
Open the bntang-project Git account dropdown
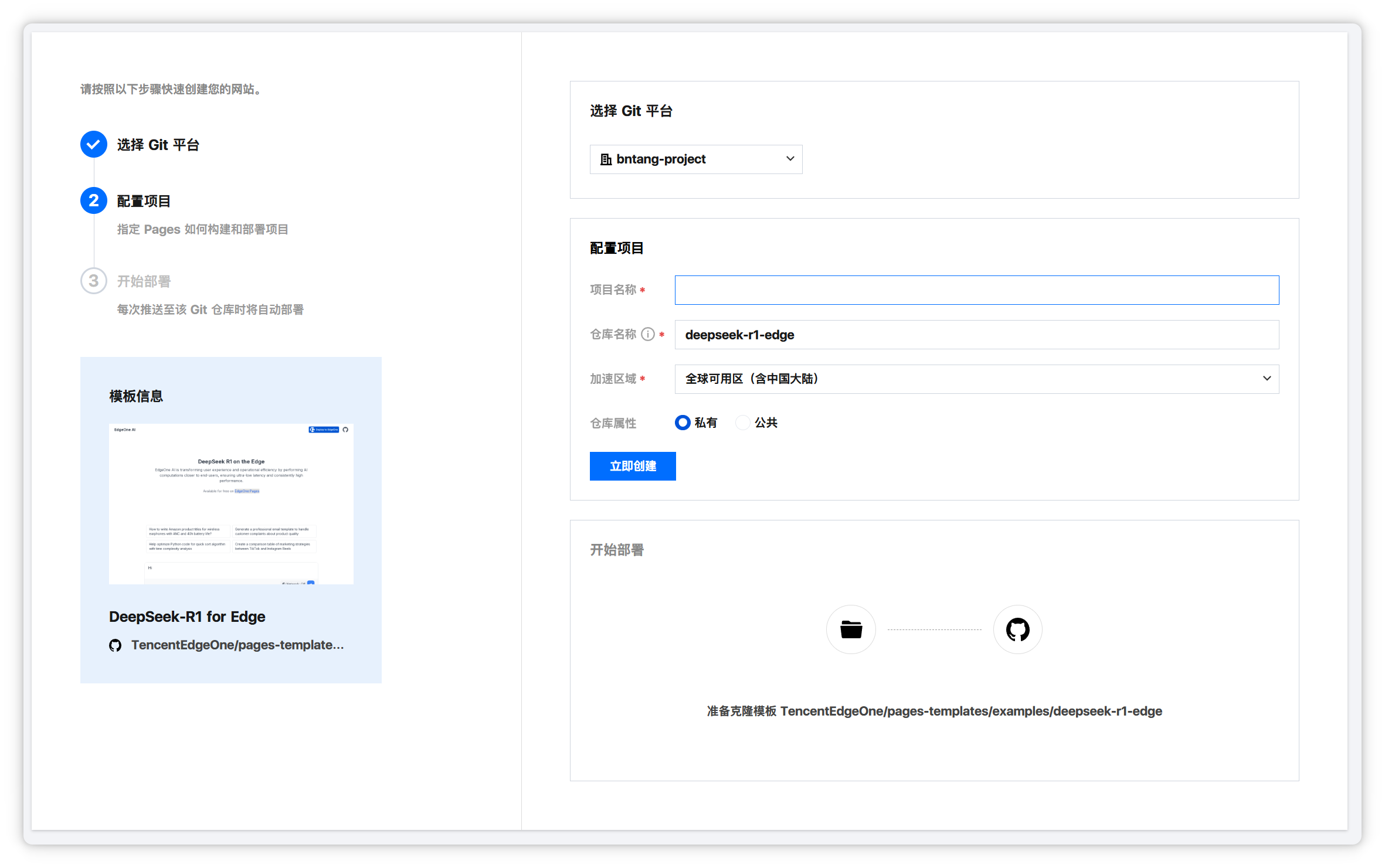point(695,159)
